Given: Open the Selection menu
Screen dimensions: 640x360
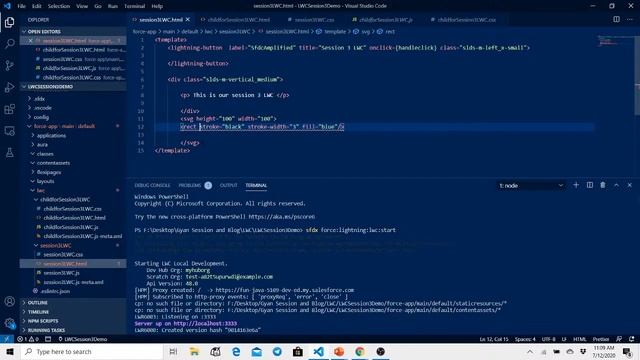Looking at the screenshot, I should [59, 6].
